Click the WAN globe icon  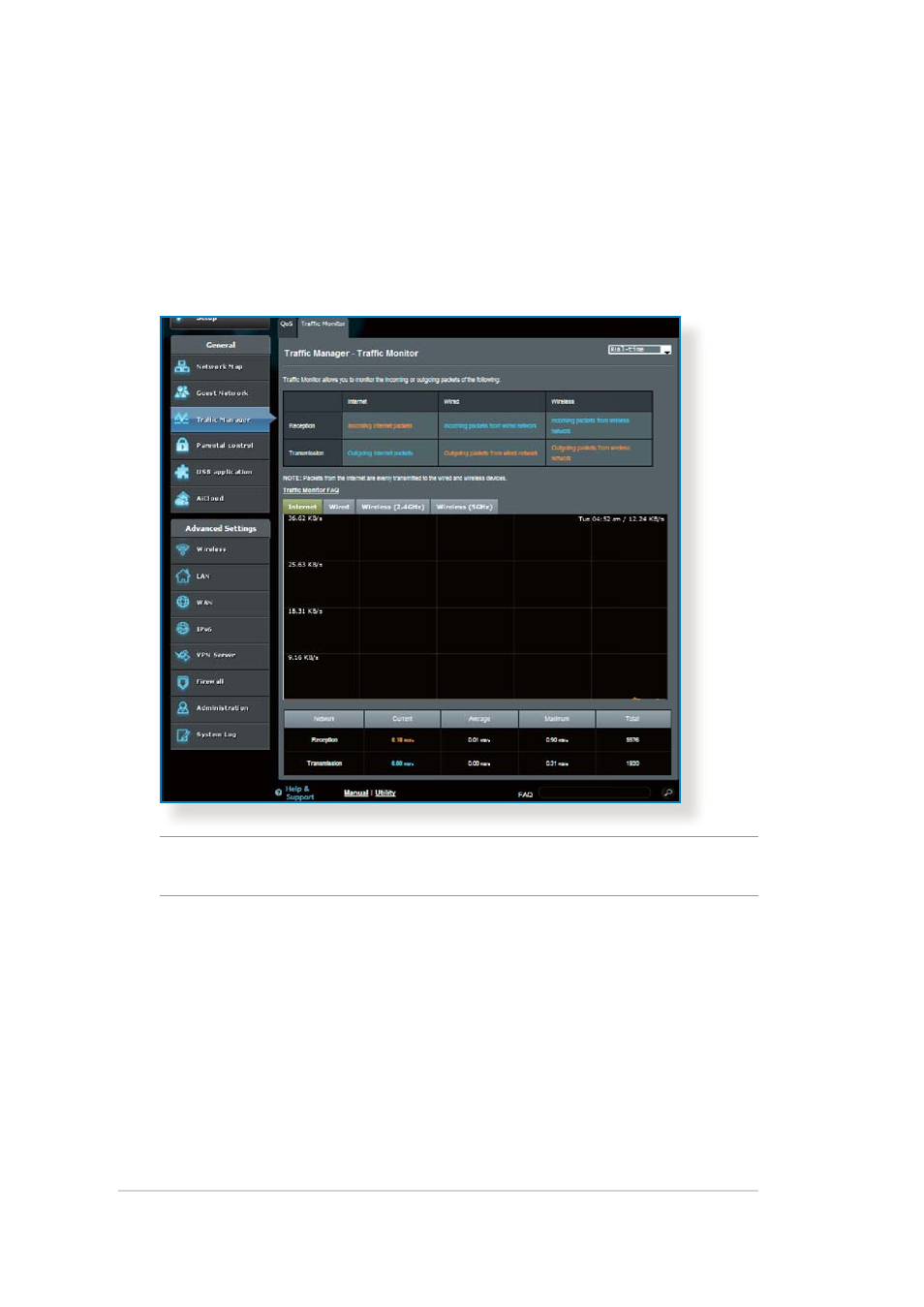[x=182, y=602]
